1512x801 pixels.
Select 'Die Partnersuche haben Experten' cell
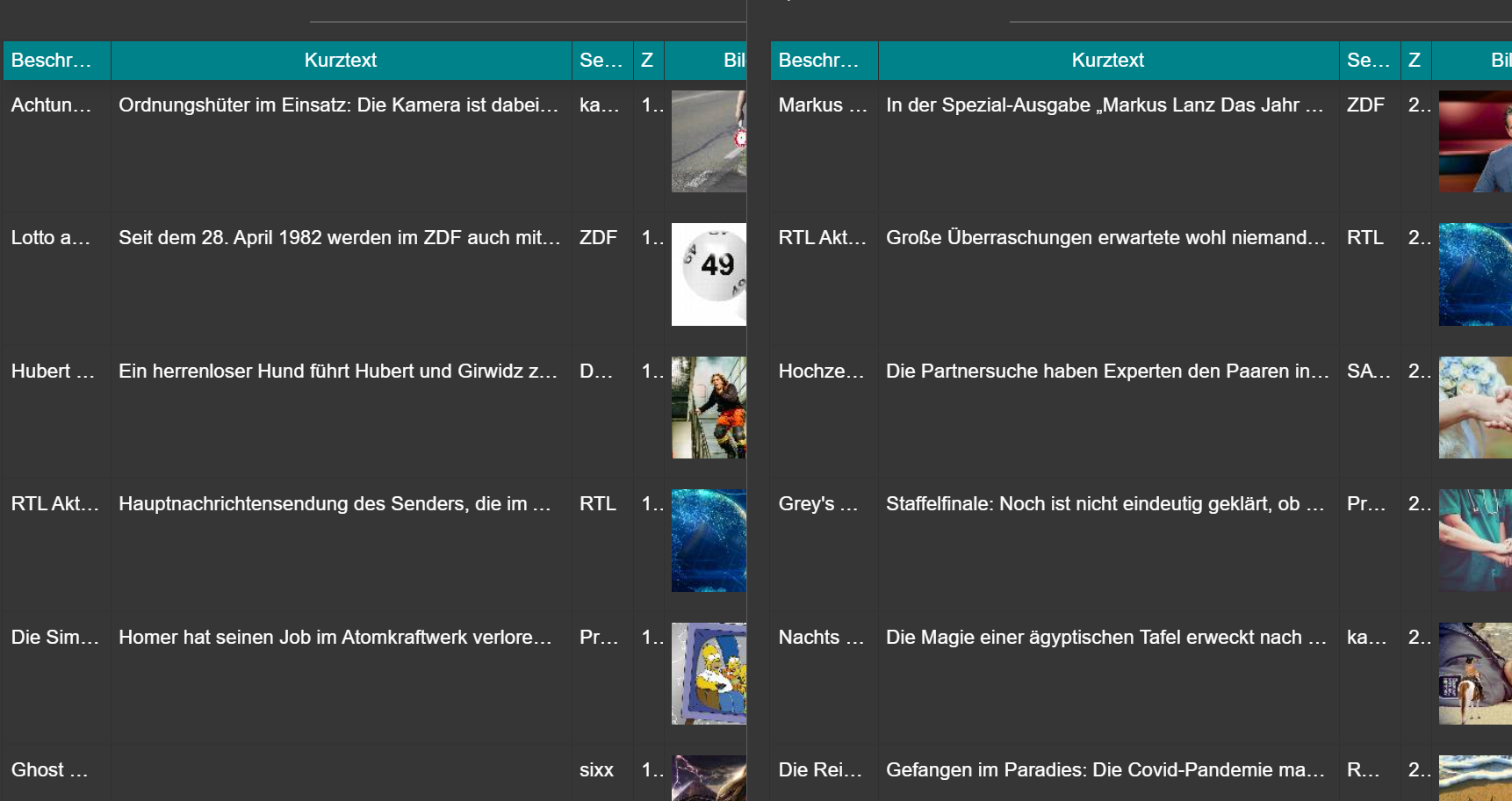pos(1108,413)
